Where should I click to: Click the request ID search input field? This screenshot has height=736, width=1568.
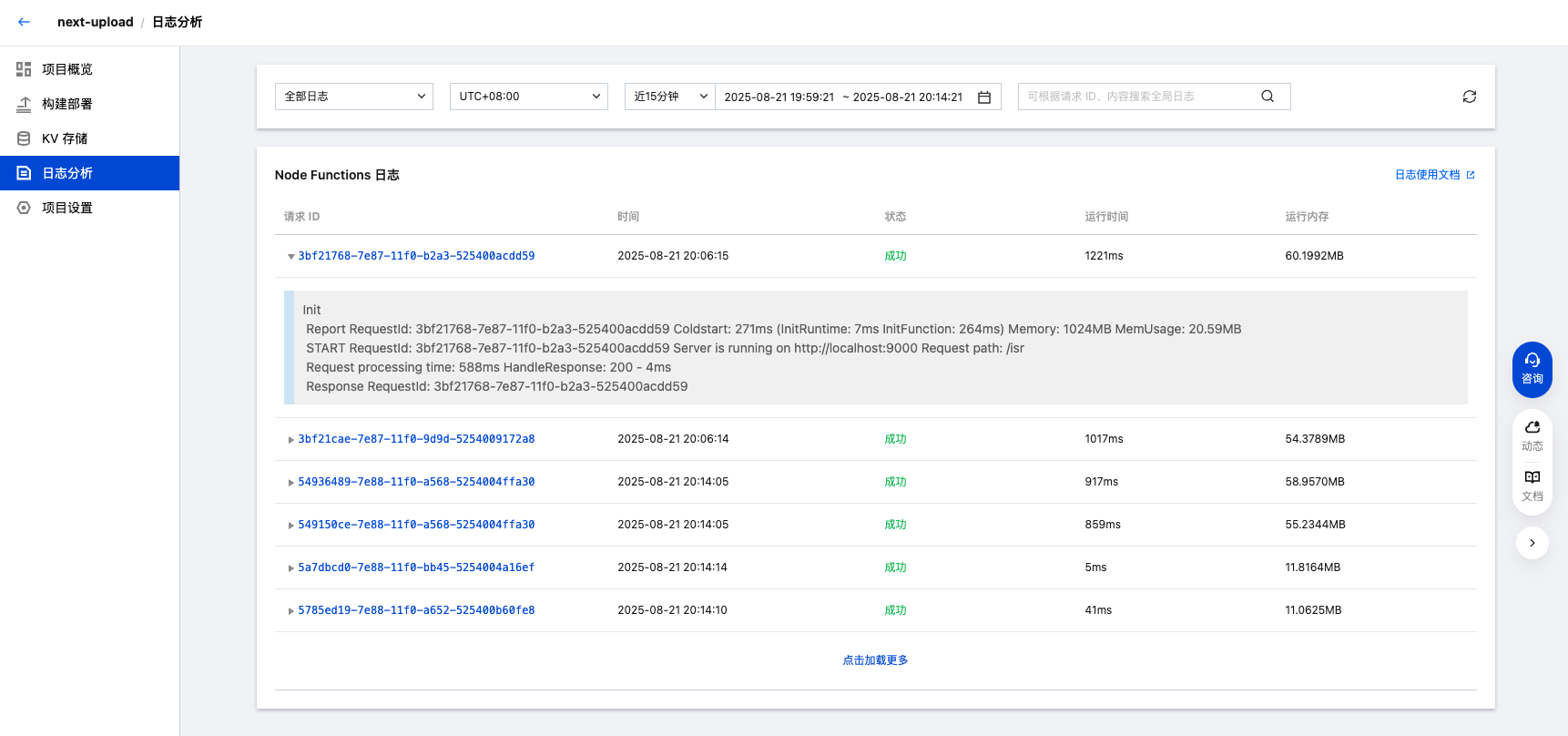pos(1136,97)
